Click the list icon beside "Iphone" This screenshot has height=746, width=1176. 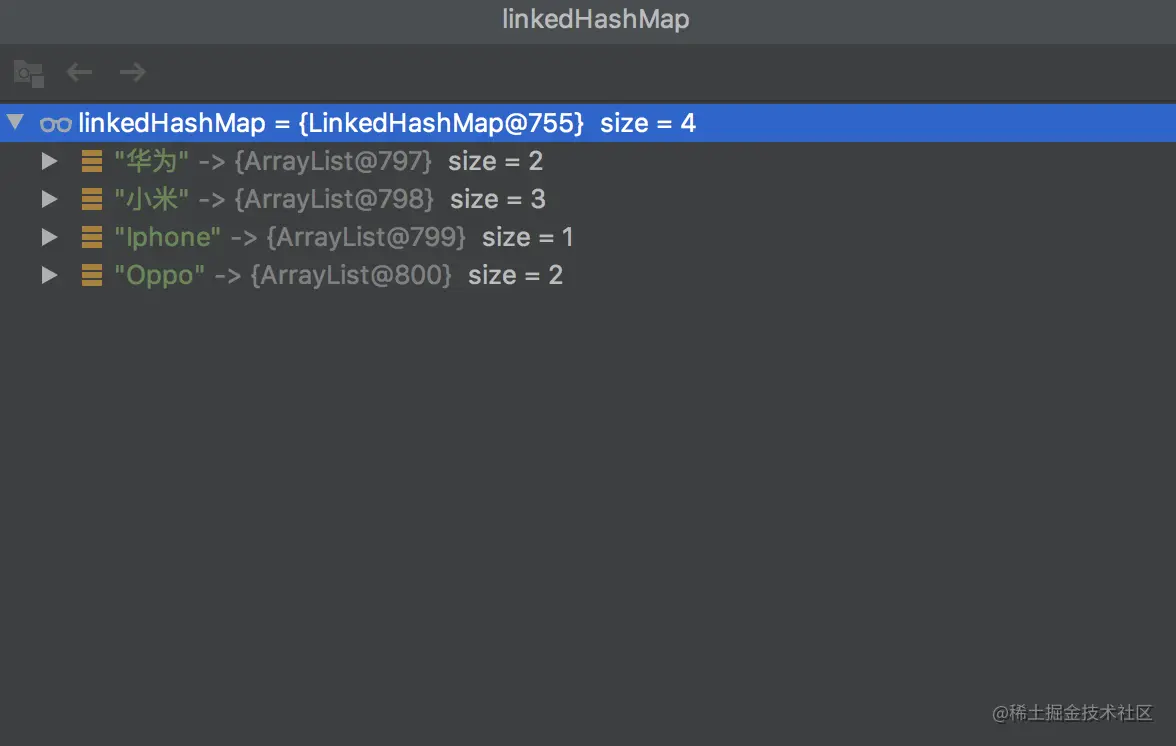(x=92, y=237)
